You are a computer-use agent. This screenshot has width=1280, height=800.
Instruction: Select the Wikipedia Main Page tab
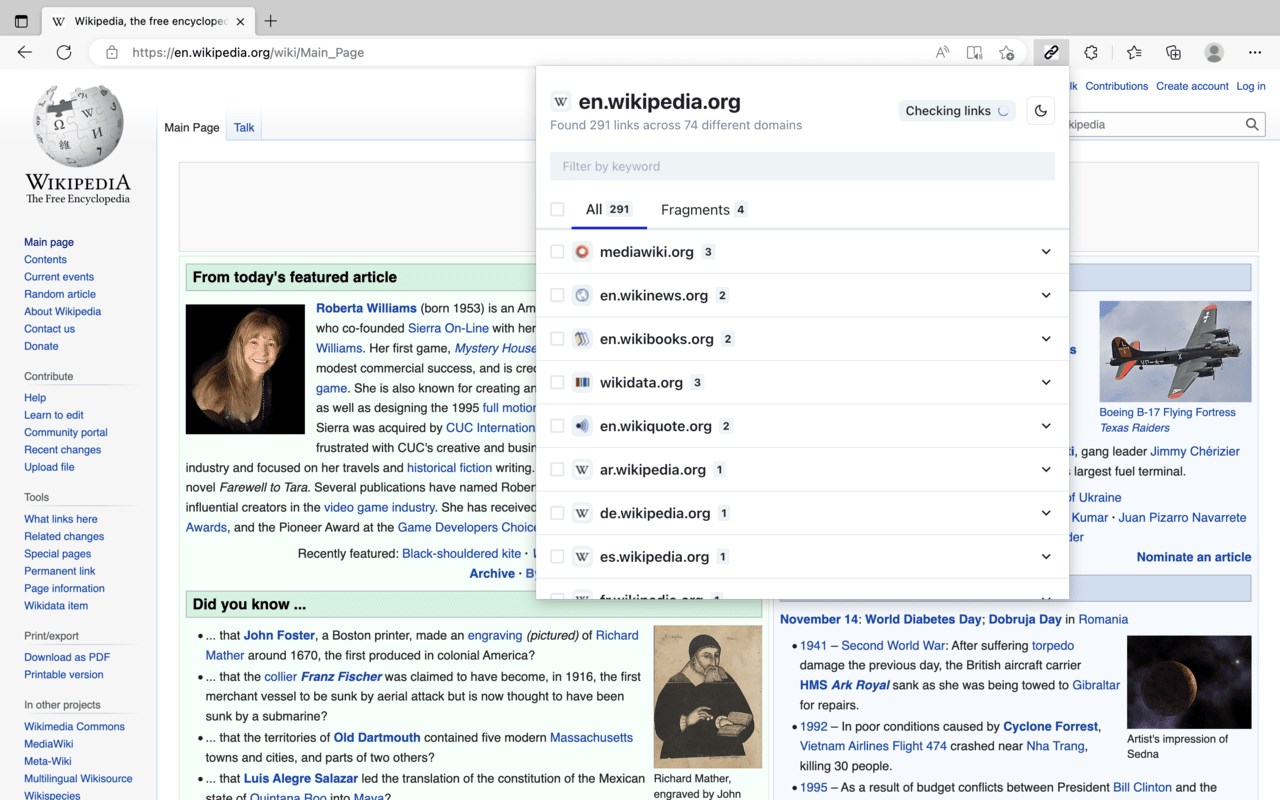tap(192, 127)
